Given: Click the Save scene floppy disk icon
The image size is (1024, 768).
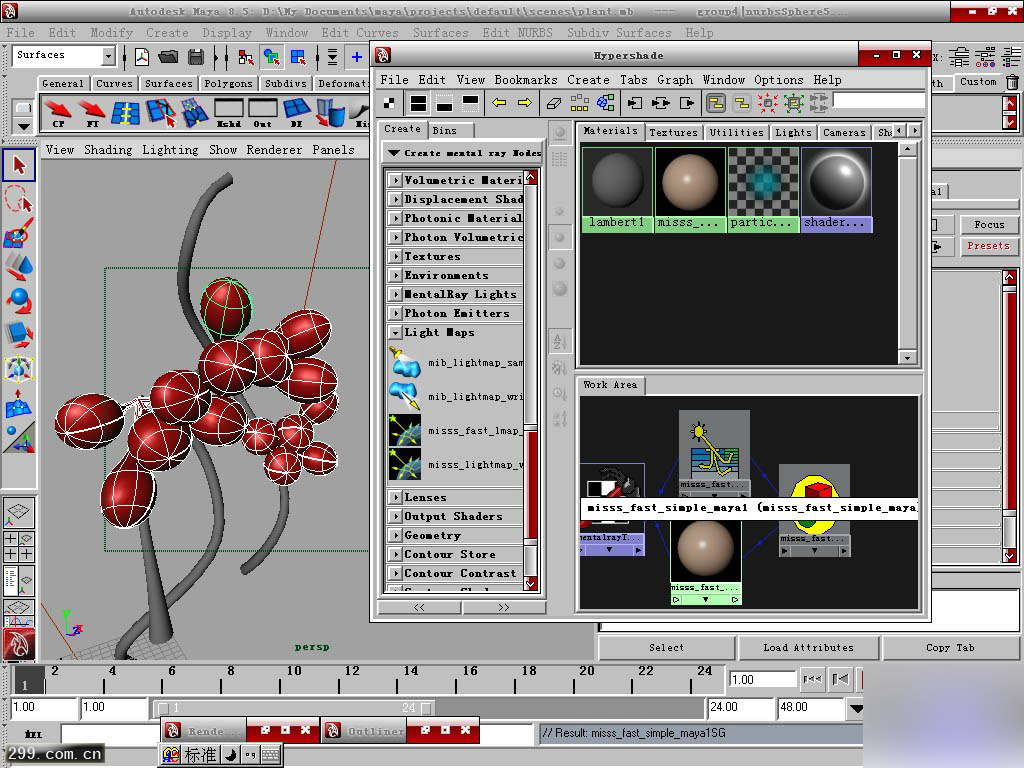Looking at the screenshot, I should coord(196,57).
